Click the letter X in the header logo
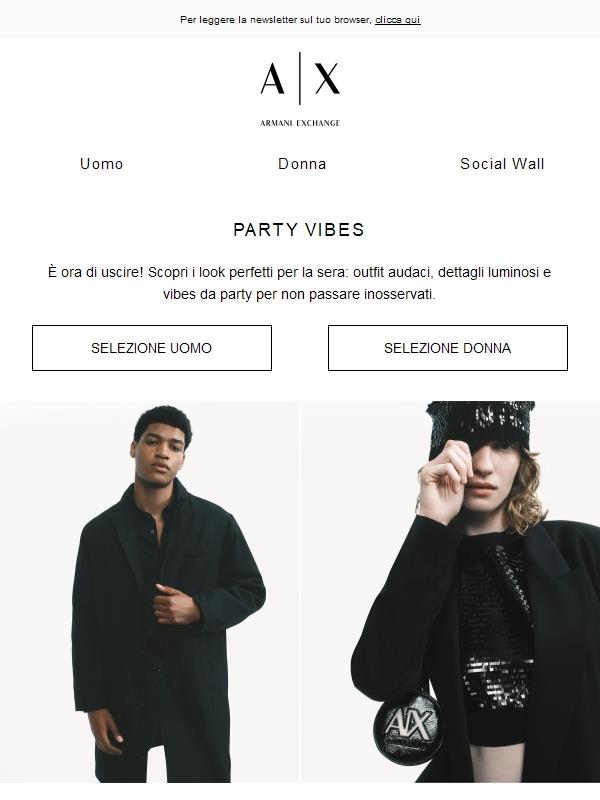600x800 pixels. point(327,79)
